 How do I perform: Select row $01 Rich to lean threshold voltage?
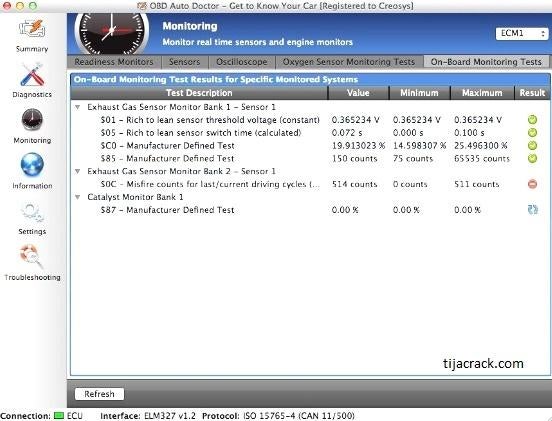tap(310, 120)
